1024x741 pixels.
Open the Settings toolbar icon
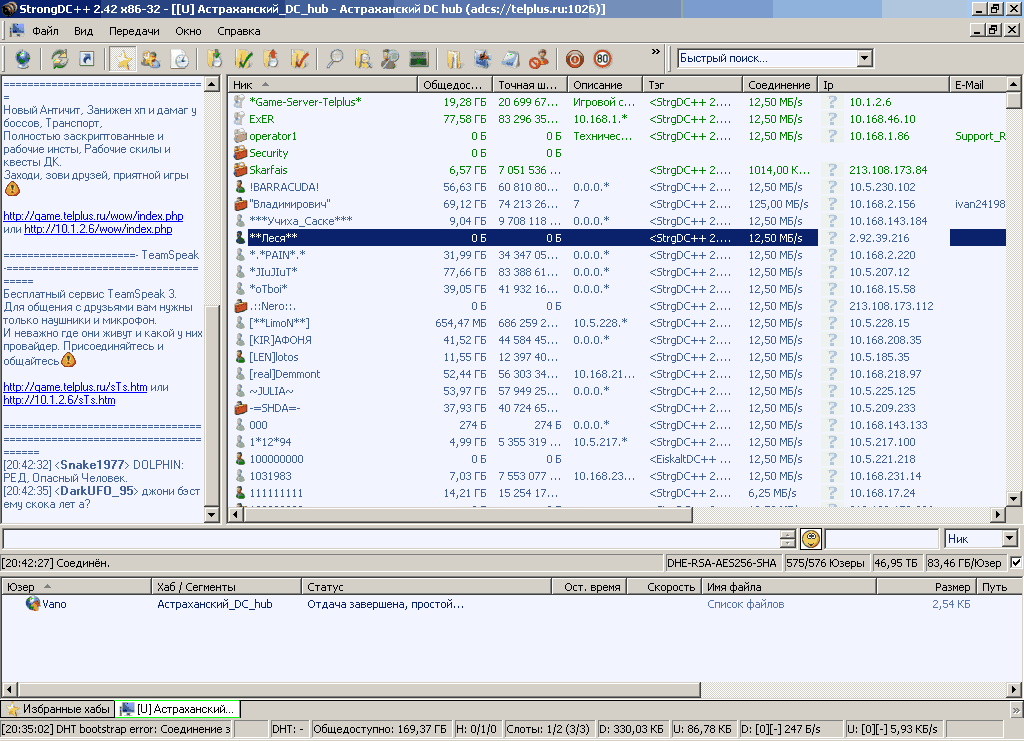483,59
